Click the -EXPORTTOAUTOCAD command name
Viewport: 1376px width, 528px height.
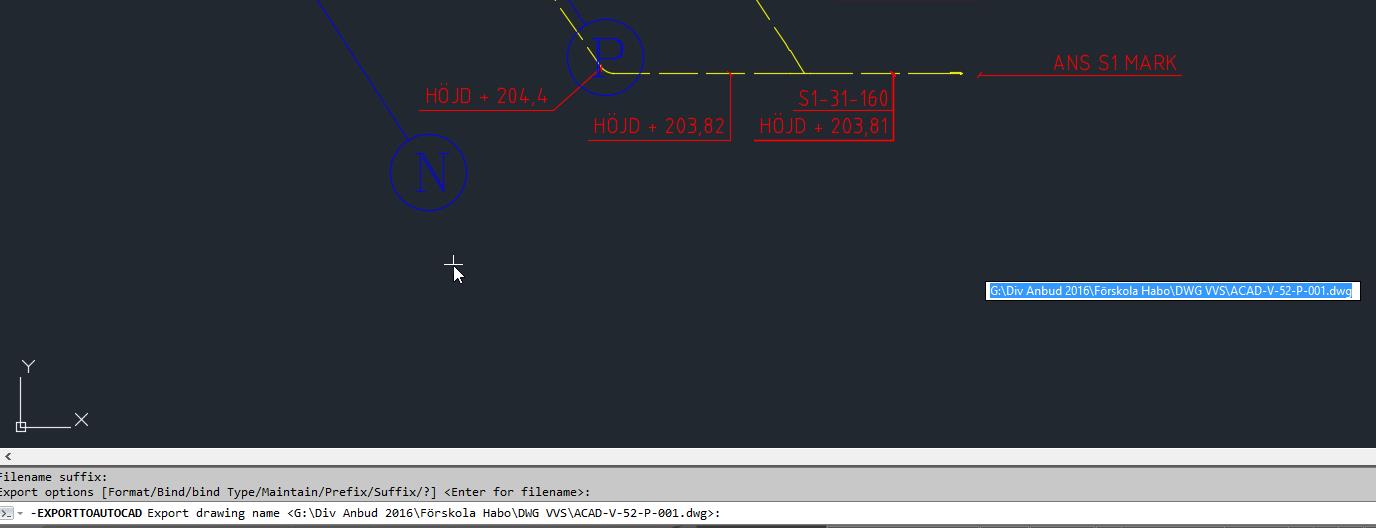(86, 513)
